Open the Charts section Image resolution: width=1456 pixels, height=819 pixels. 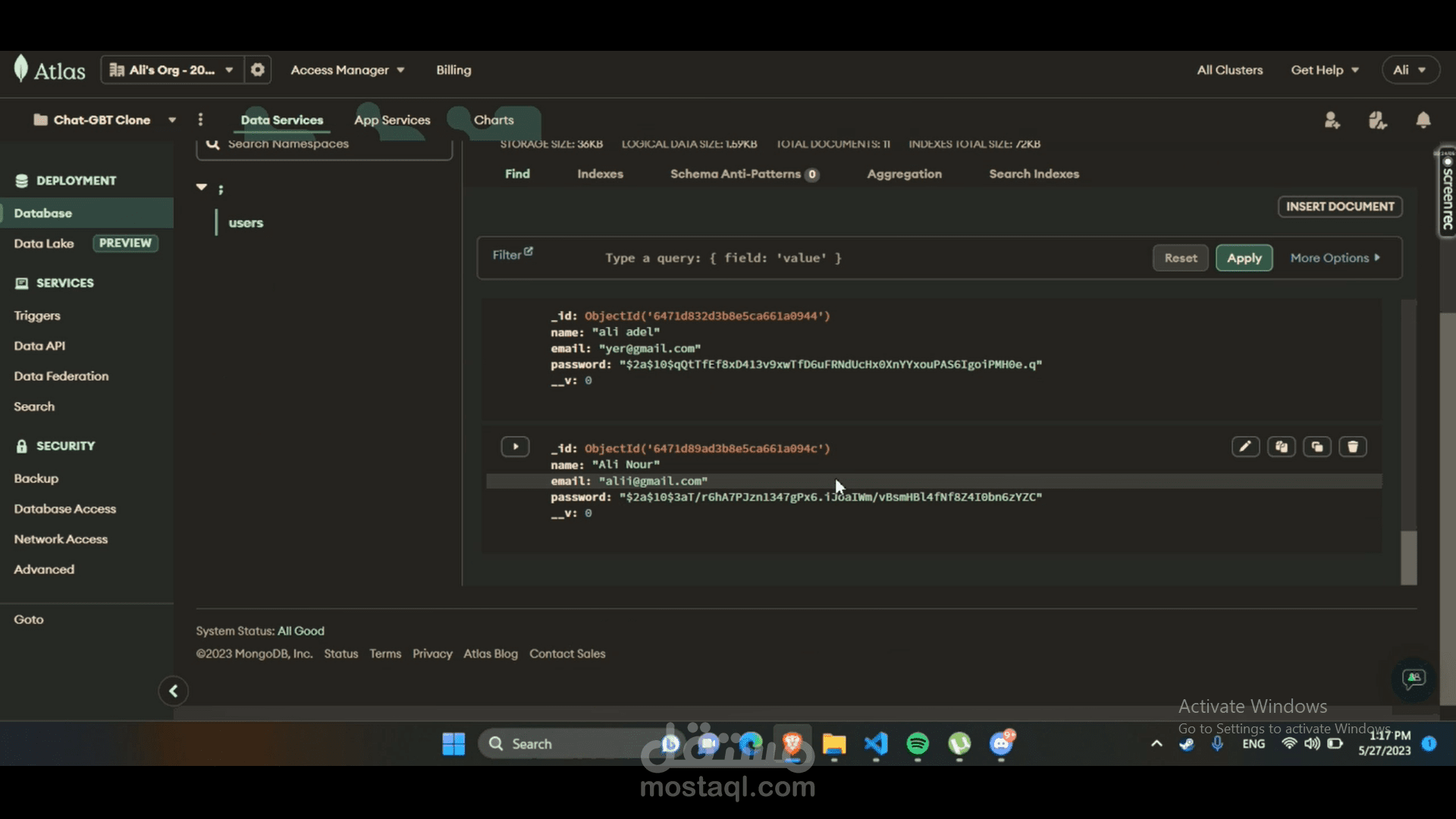pos(493,120)
